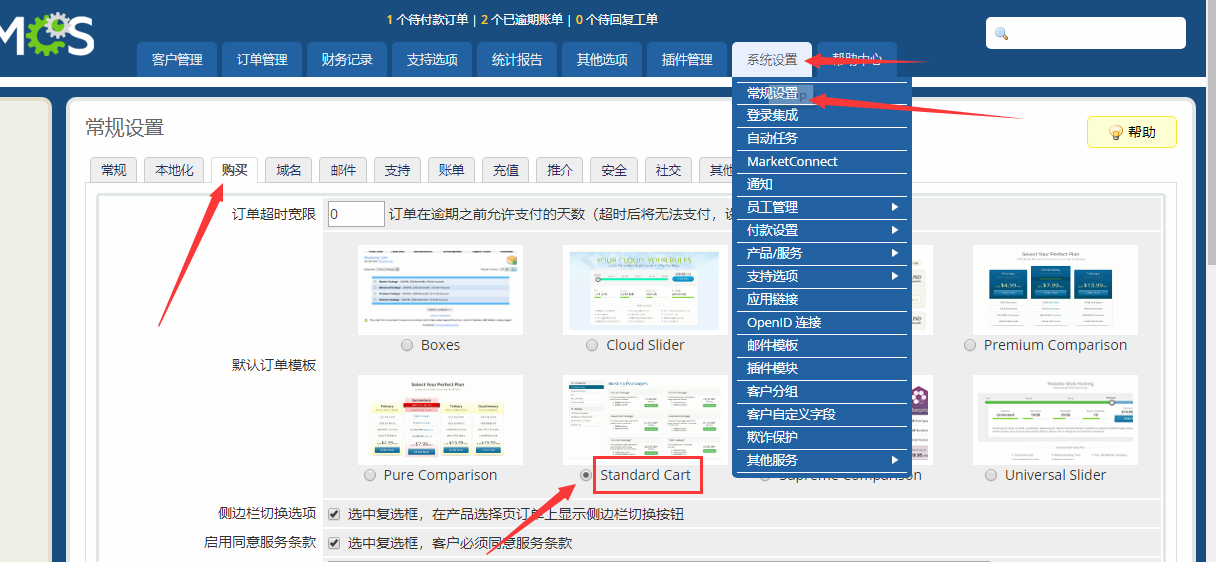Open the 订单管理 navigation menu
Screen dimensions: 1216x562
(x=262, y=59)
